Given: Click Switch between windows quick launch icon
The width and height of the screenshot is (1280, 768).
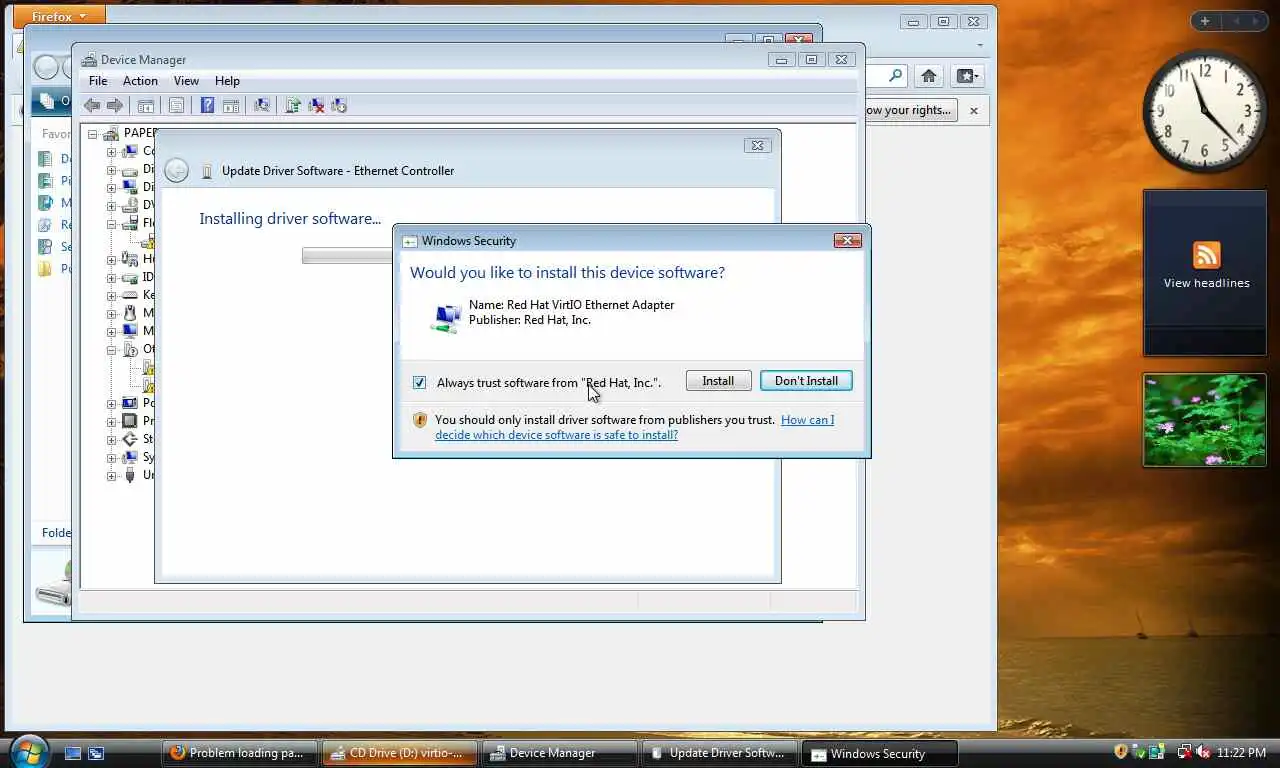Looking at the screenshot, I should 96,753.
